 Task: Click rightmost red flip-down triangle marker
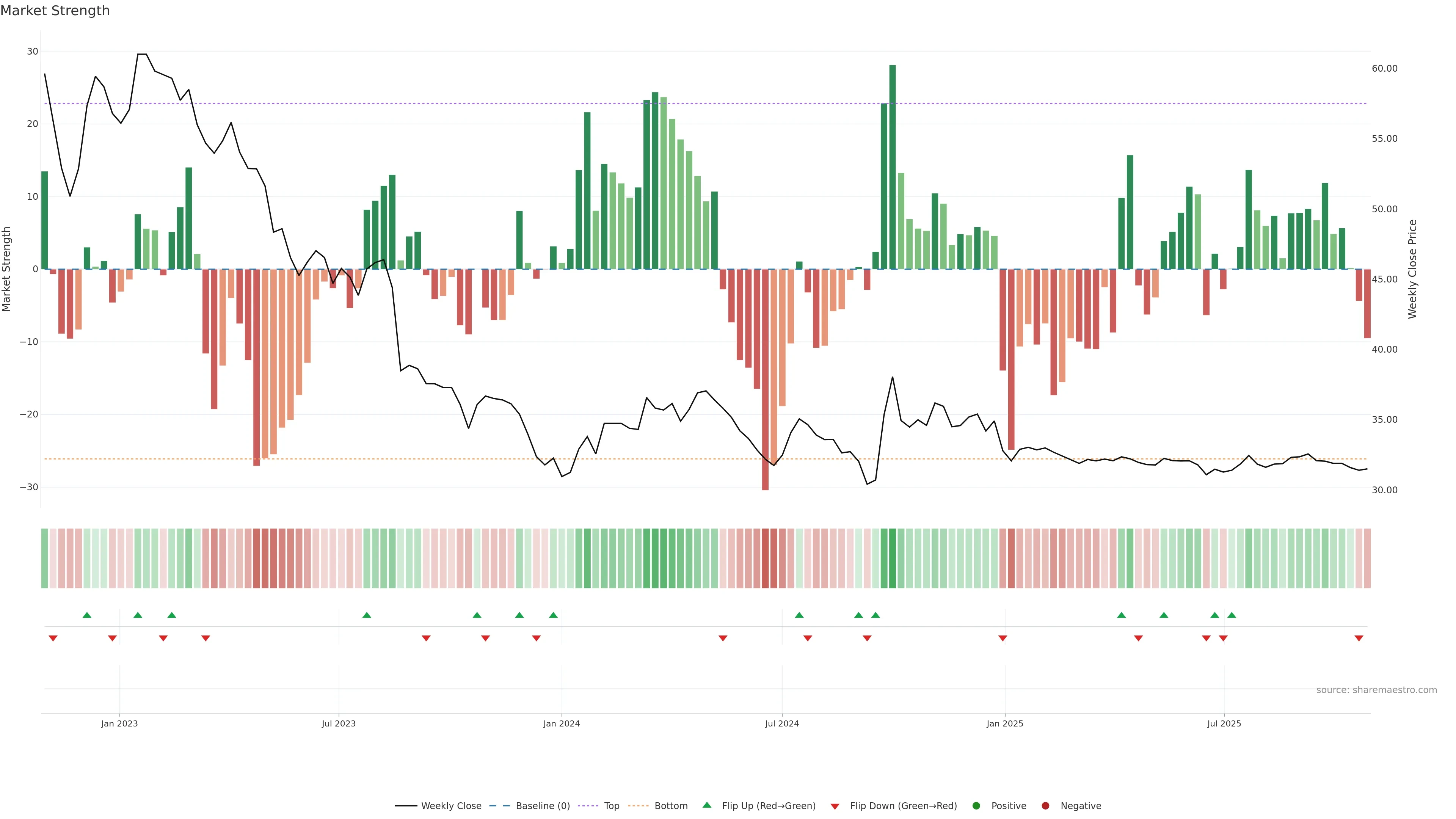point(1359,638)
